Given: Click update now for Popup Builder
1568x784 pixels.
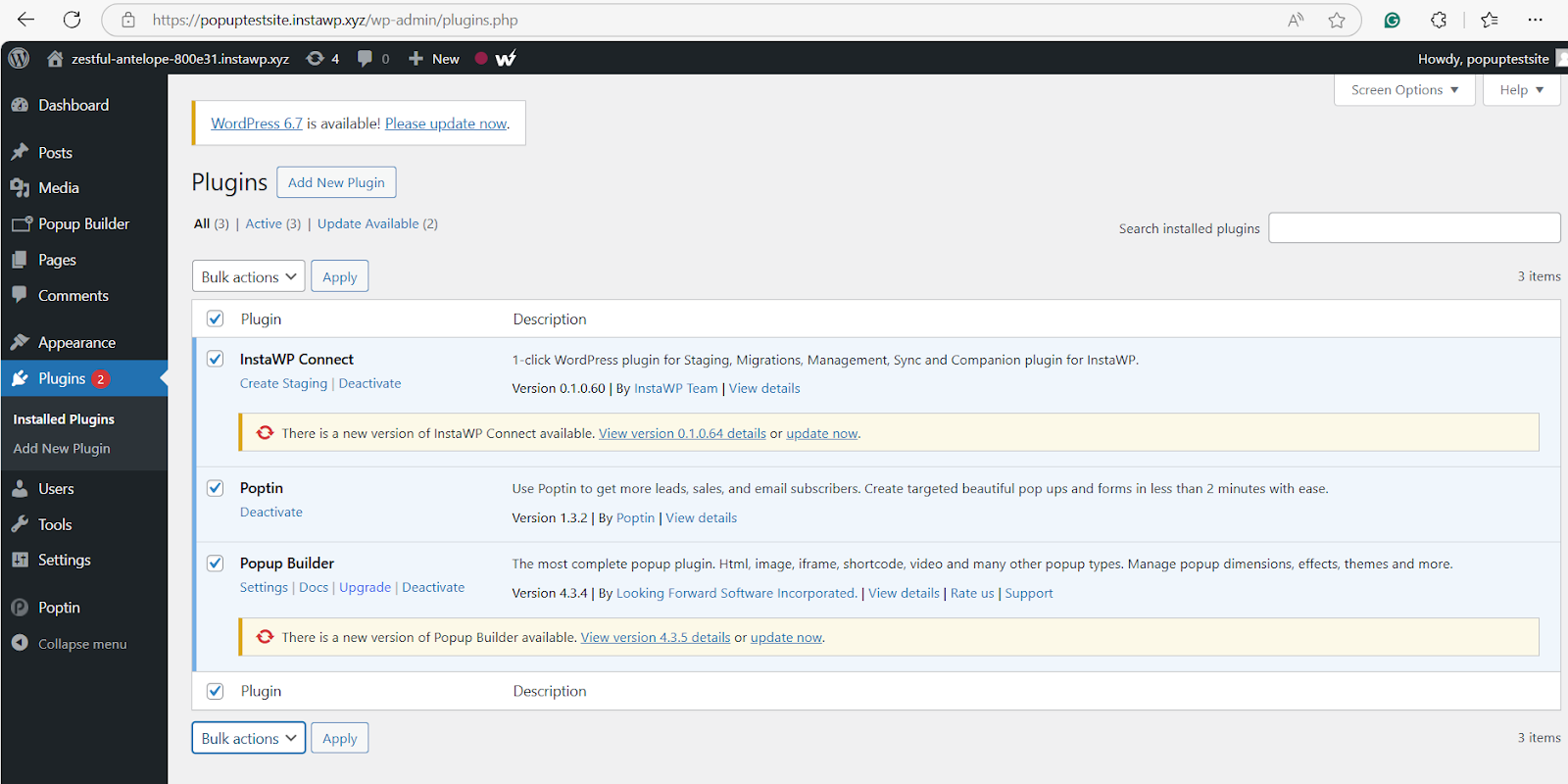Looking at the screenshot, I should [x=786, y=637].
